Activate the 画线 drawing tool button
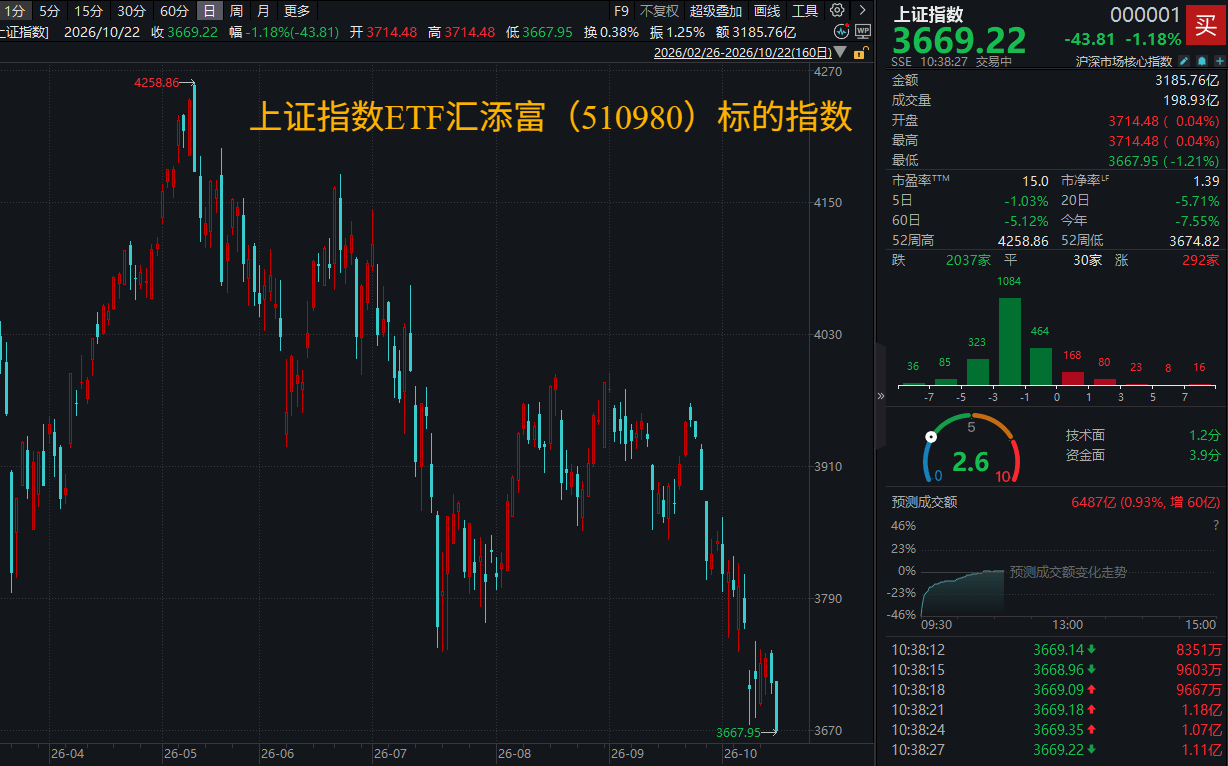This screenshot has height=766, width=1228. [767, 11]
